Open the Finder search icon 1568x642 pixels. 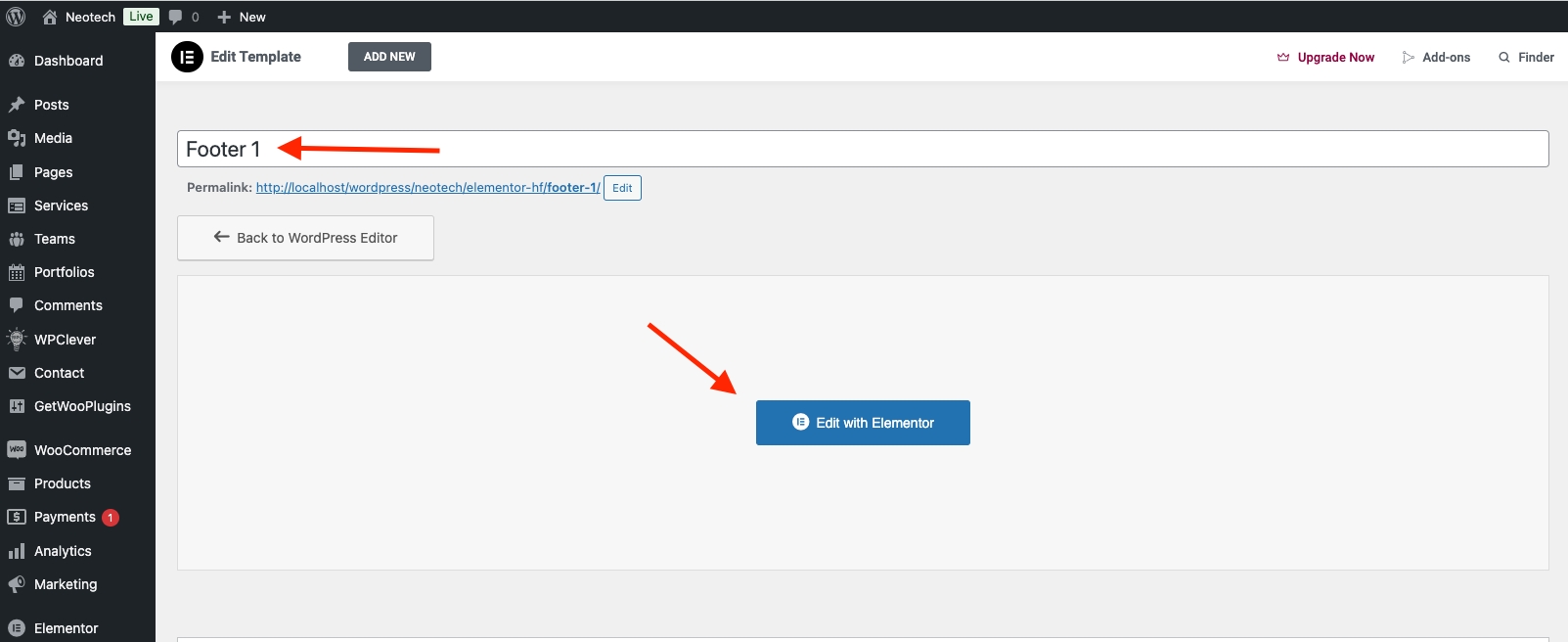pos(1504,58)
